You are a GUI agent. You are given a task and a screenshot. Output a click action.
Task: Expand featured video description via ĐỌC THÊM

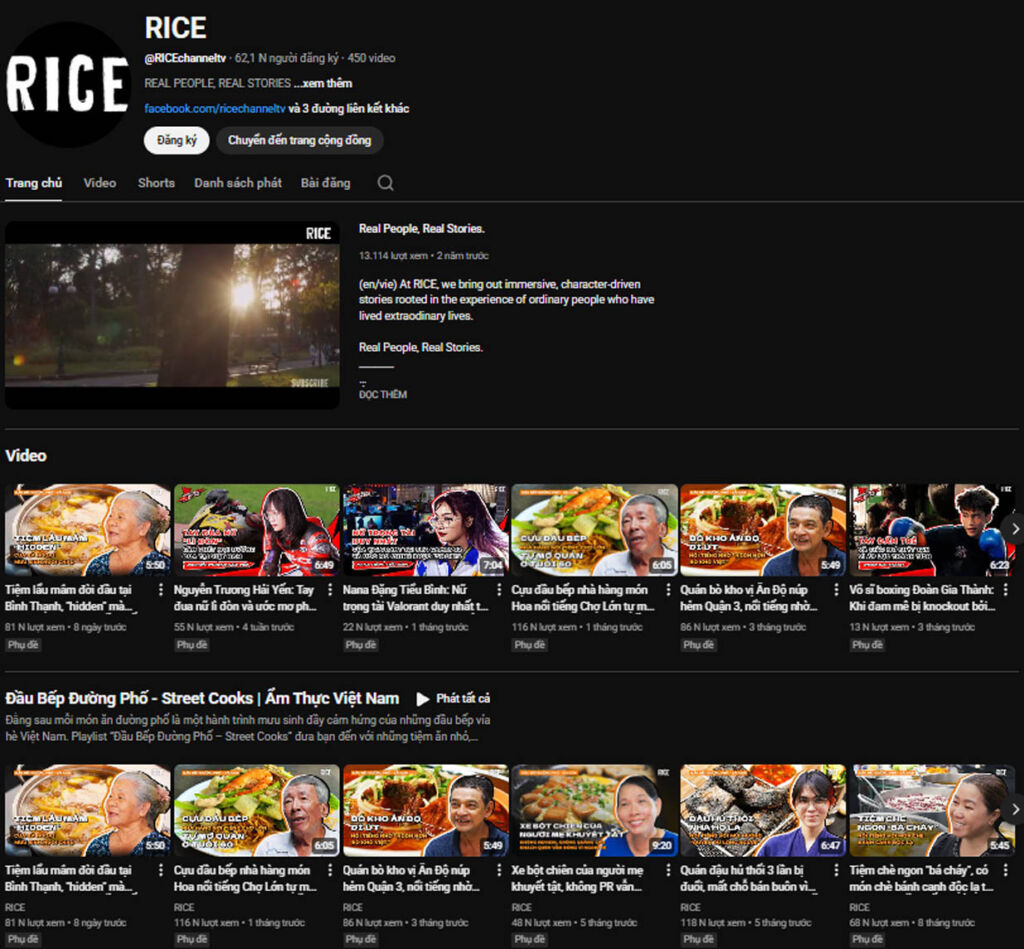(383, 395)
